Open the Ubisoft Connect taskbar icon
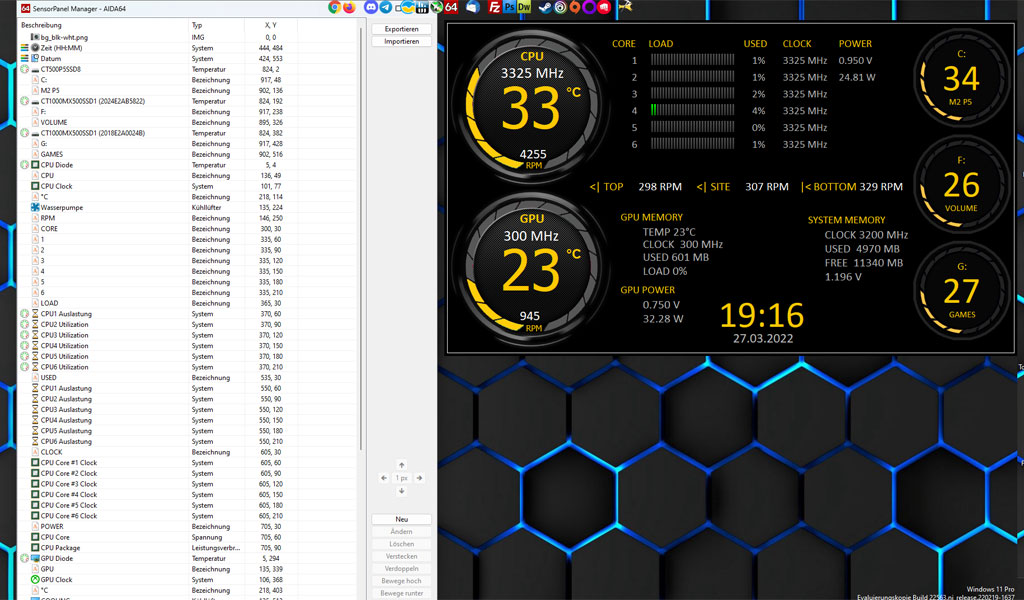Viewport: 1024px width, 600px height. pyautogui.click(x=560, y=7)
